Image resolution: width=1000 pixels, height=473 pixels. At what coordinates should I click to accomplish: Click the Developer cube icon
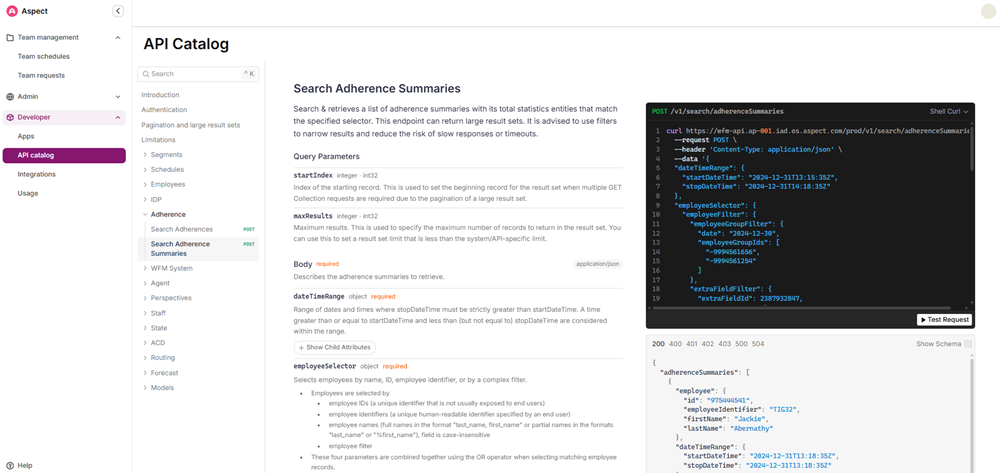(x=10, y=117)
